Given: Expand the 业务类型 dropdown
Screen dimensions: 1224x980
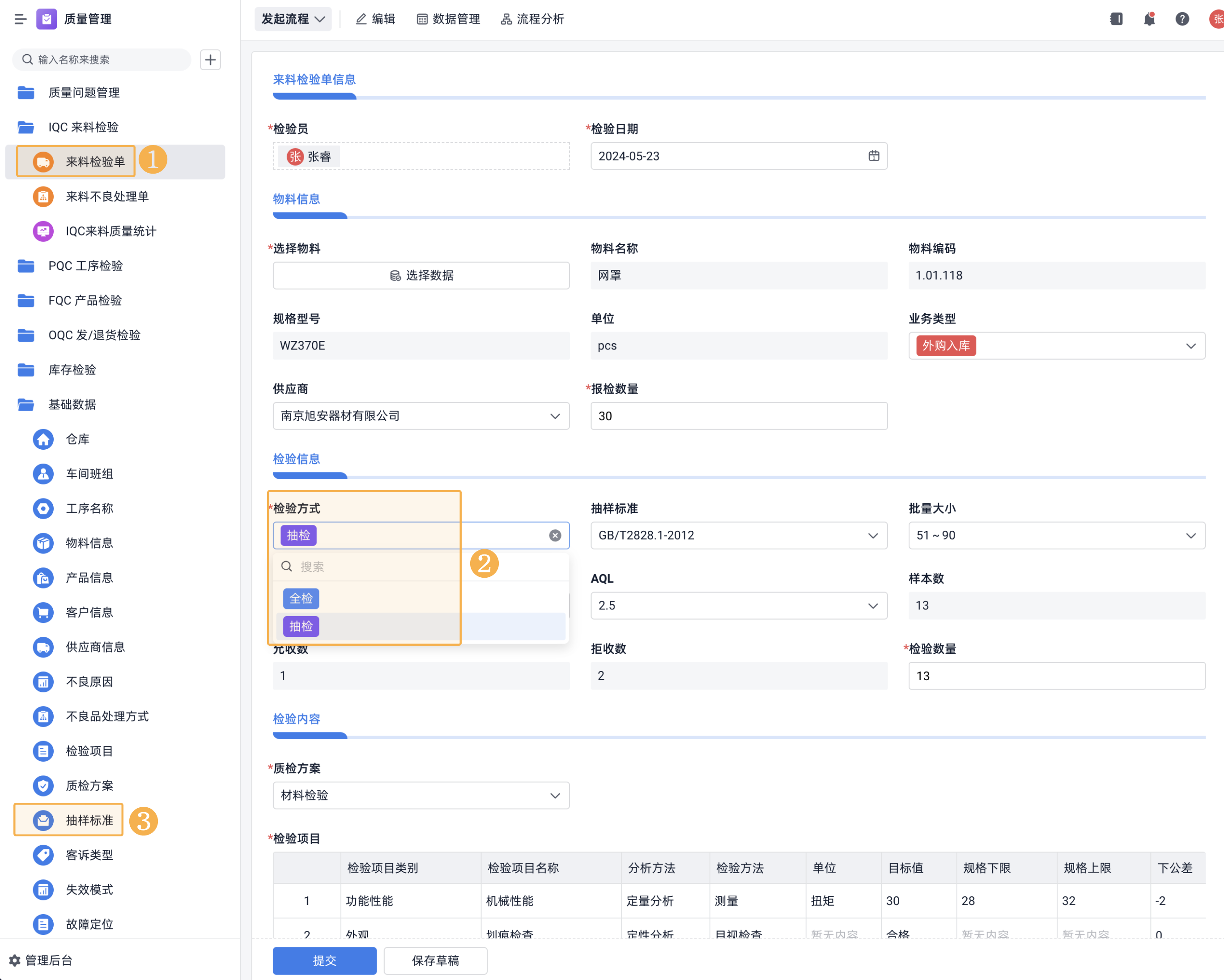Looking at the screenshot, I should (1190, 346).
